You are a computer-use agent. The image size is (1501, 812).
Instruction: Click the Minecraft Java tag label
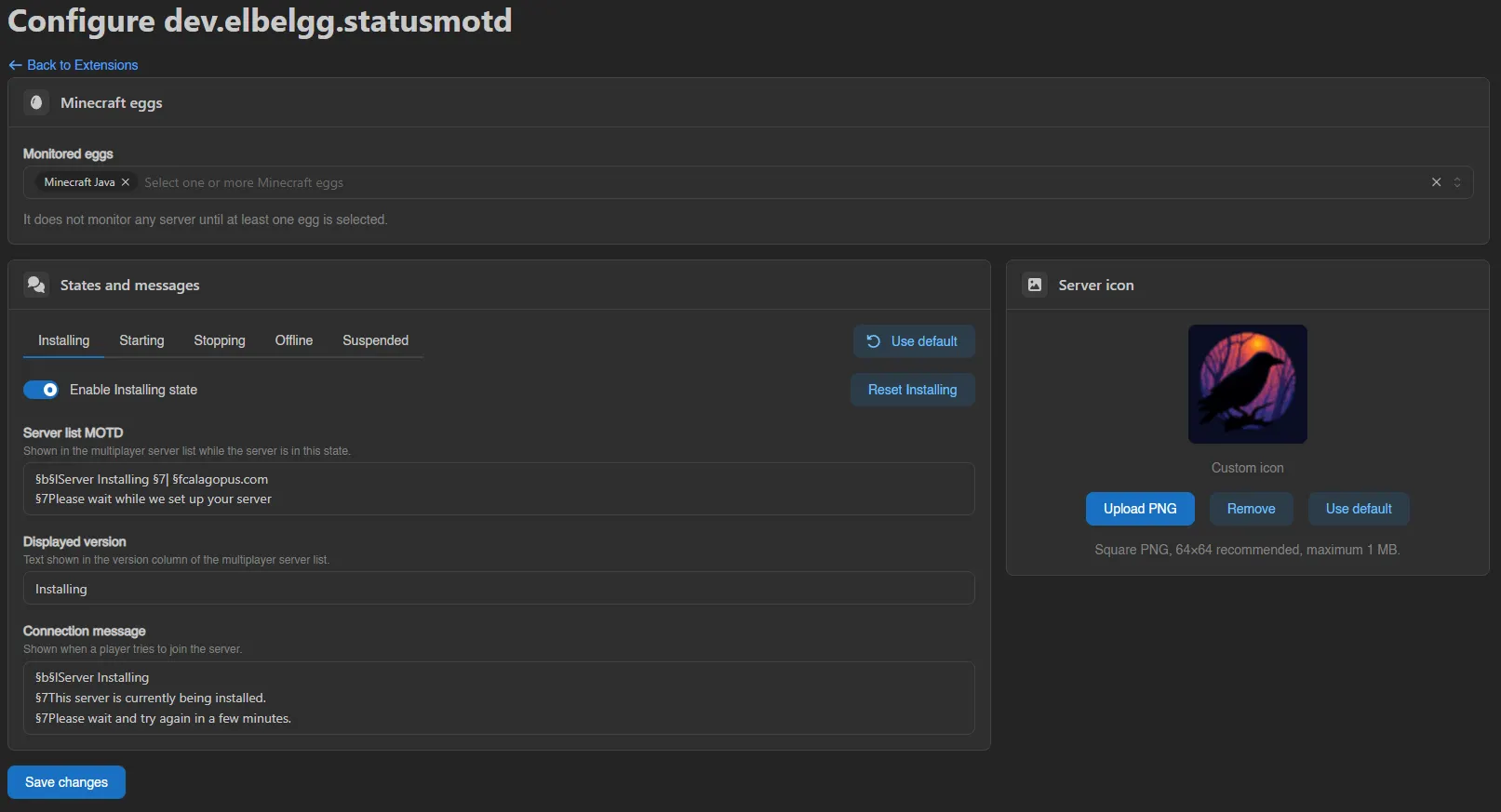pyautogui.click(x=79, y=182)
